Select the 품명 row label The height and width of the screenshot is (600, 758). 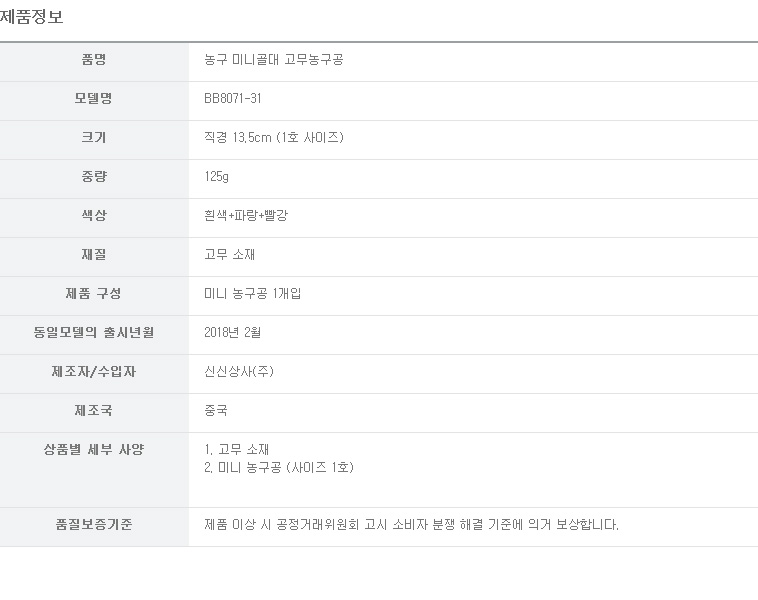pos(94,59)
